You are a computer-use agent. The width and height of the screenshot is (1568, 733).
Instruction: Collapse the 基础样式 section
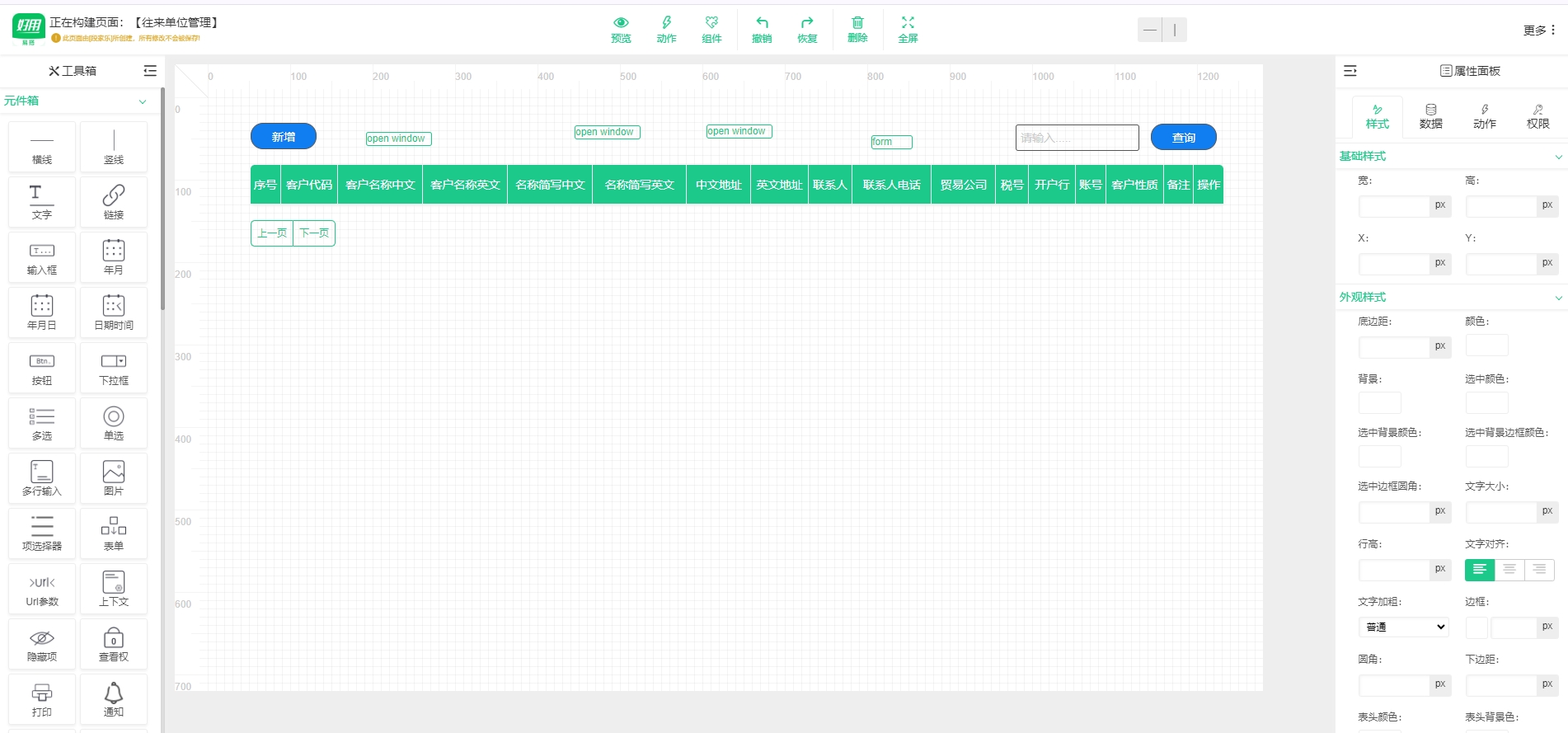pos(1558,157)
